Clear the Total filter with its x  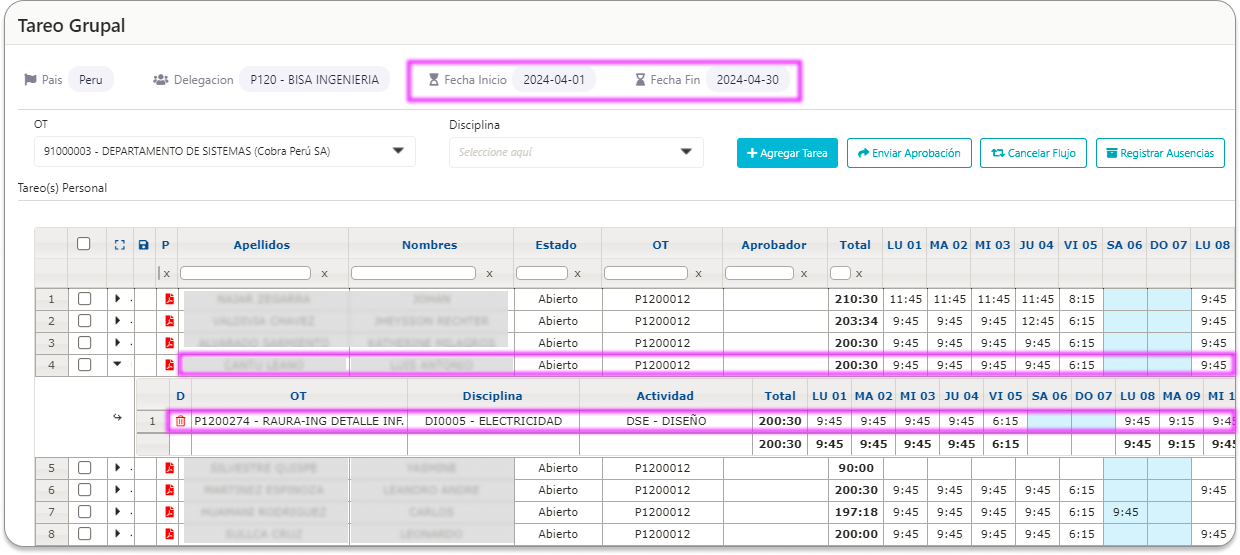coord(859,273)
